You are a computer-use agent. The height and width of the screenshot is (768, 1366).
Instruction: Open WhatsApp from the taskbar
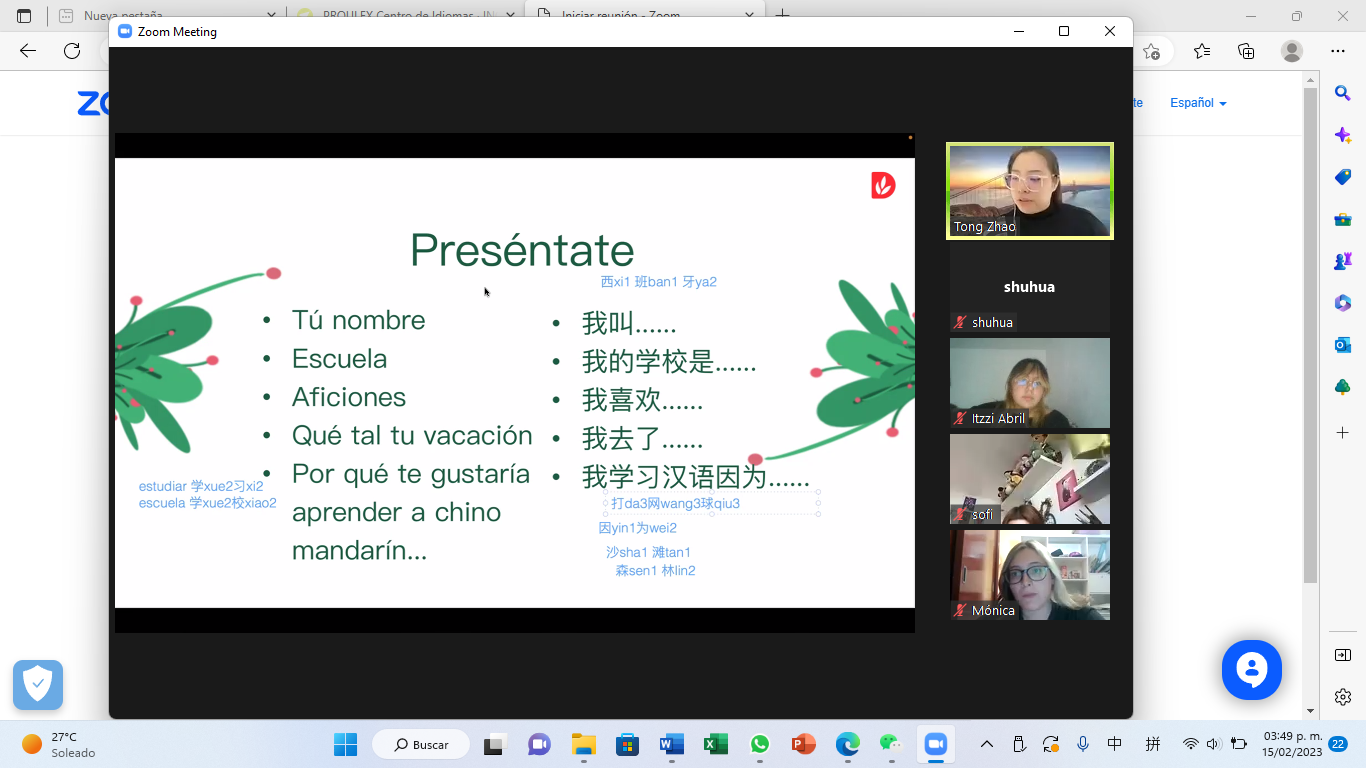760,744
